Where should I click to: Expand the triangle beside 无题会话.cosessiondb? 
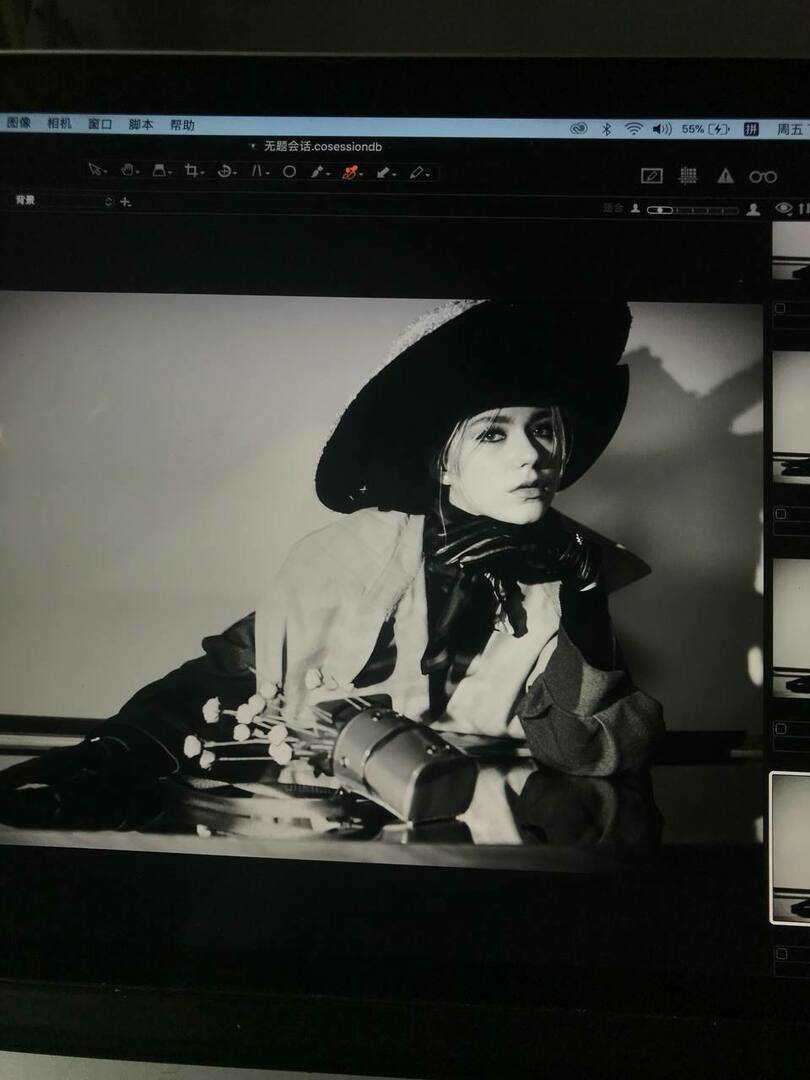coord(253,146)
